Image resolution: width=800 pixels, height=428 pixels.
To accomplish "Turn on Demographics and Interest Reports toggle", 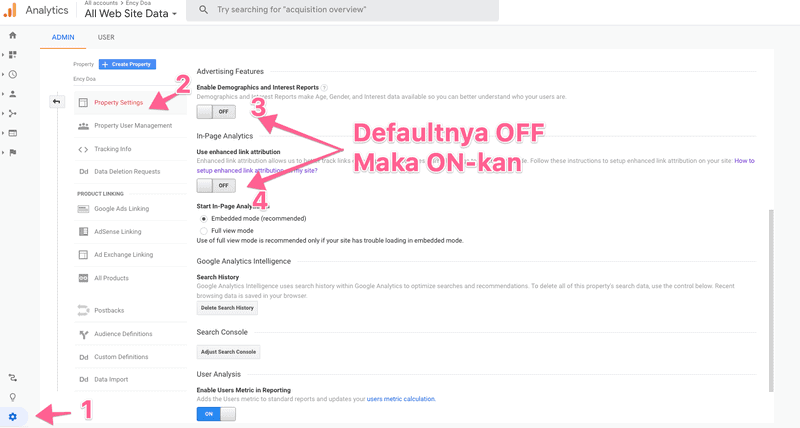I will pos(217,113).
